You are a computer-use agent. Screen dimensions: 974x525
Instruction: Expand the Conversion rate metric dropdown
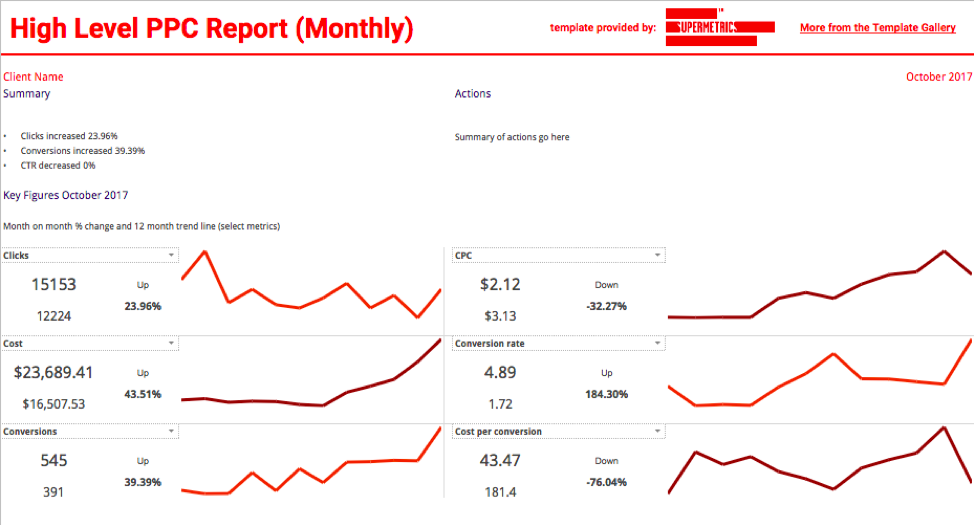(x=657, y=344)
